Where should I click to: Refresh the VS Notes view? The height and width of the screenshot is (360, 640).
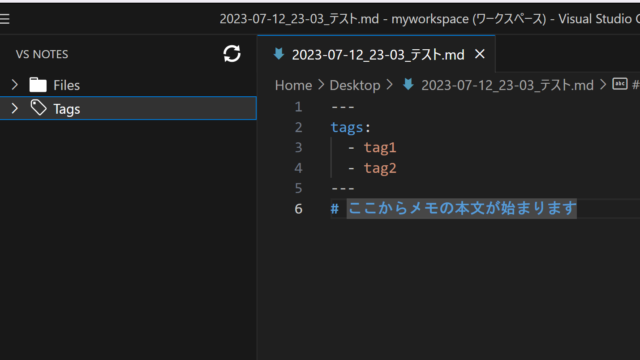[232, 54]
